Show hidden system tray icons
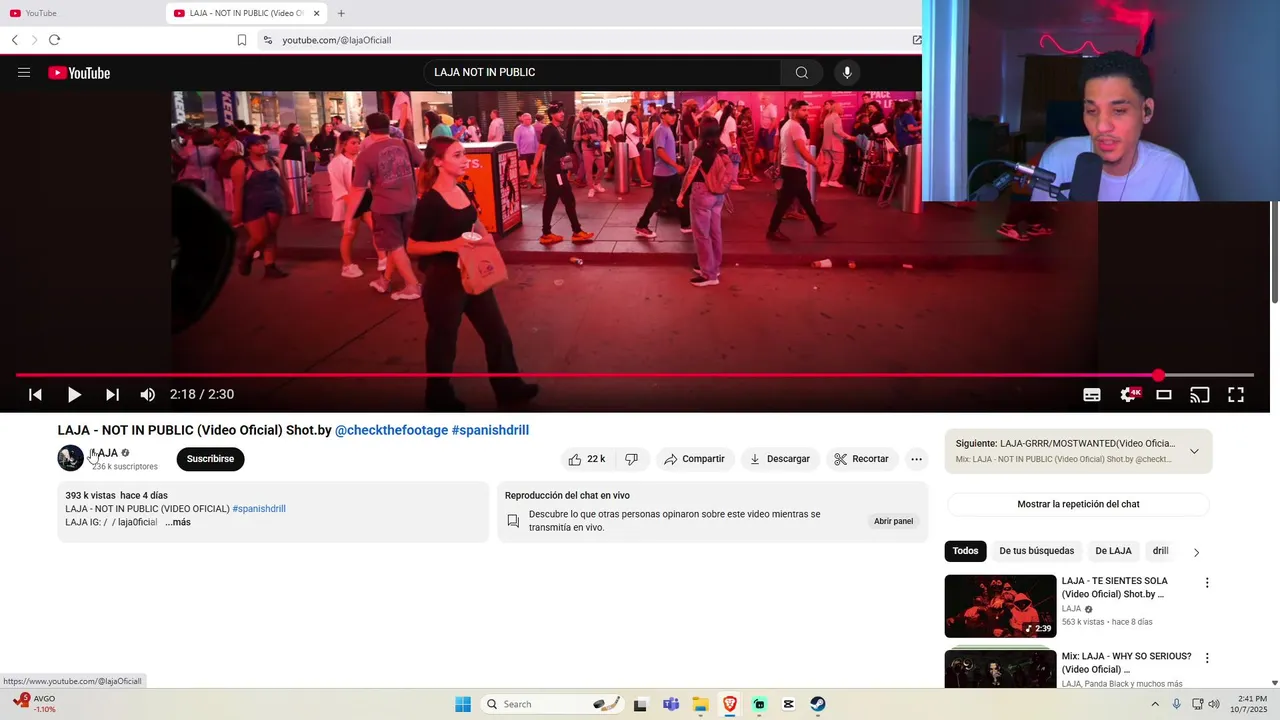Viewport: 1280px width, 720px height. pos(1155,704)
